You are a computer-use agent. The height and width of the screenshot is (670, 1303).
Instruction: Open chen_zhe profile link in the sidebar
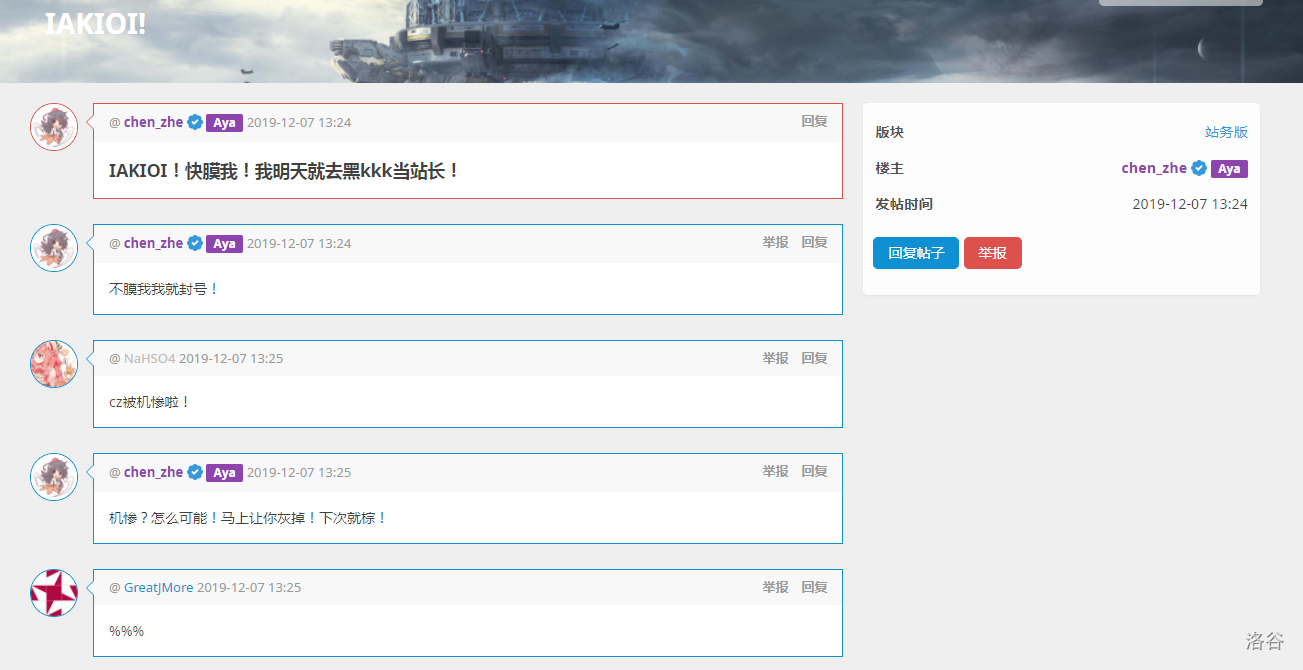pyautogui.click(x=1154, y=168)
